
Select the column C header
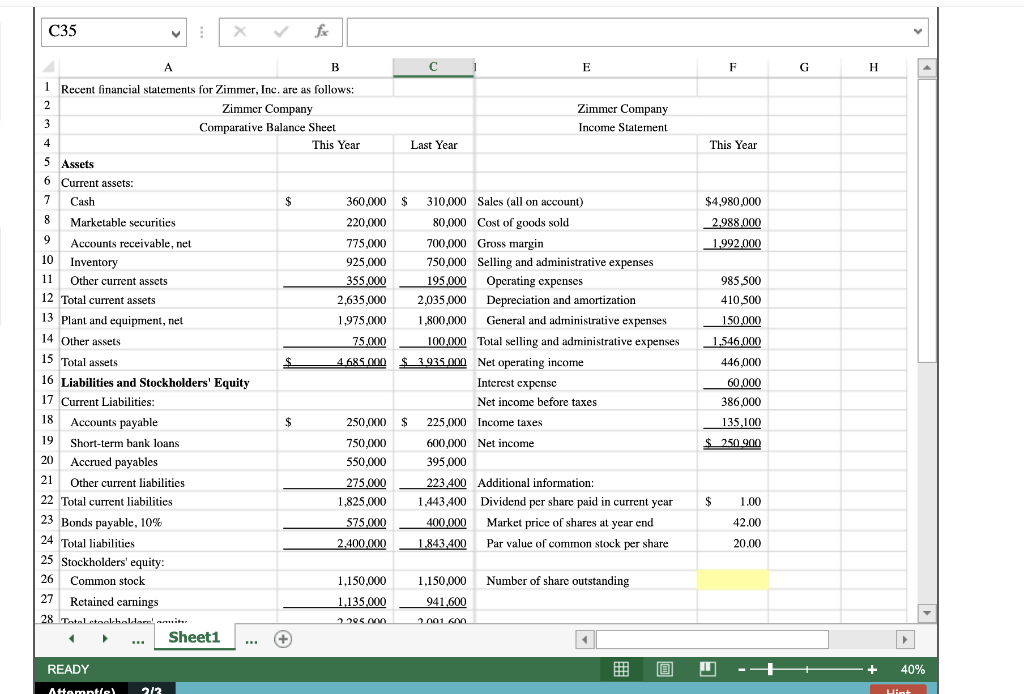tap(433, 67)
